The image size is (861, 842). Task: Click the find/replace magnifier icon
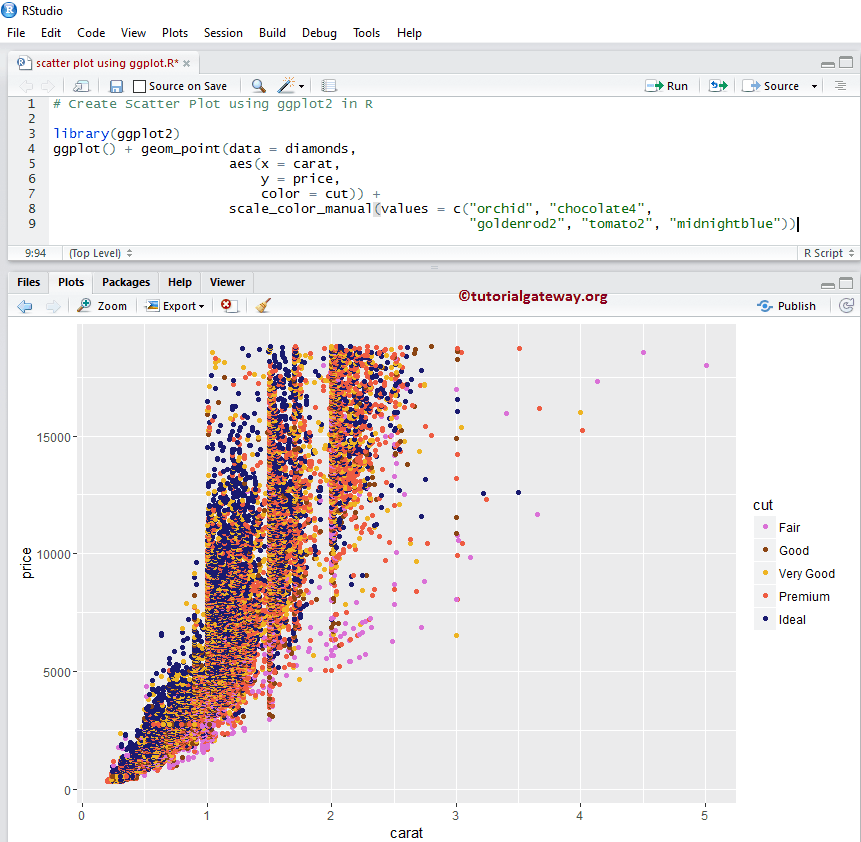point(258,86)
